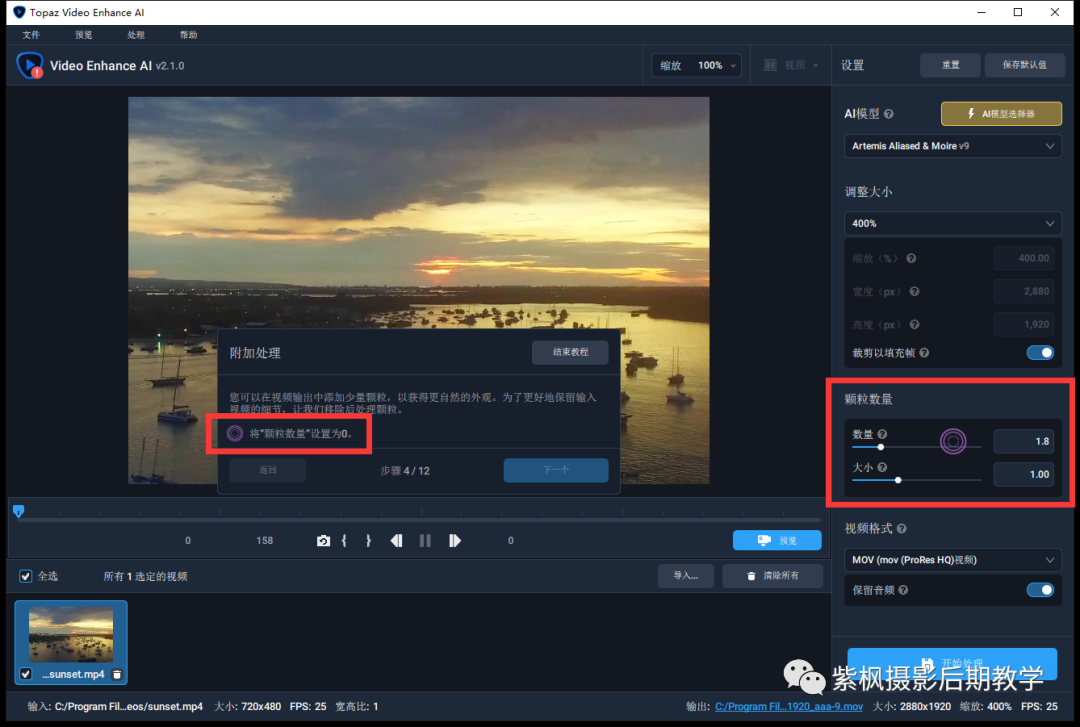Viewport: 1080px width, 727px height.
Task: Click the 重置 button
Action: (951, 65)
